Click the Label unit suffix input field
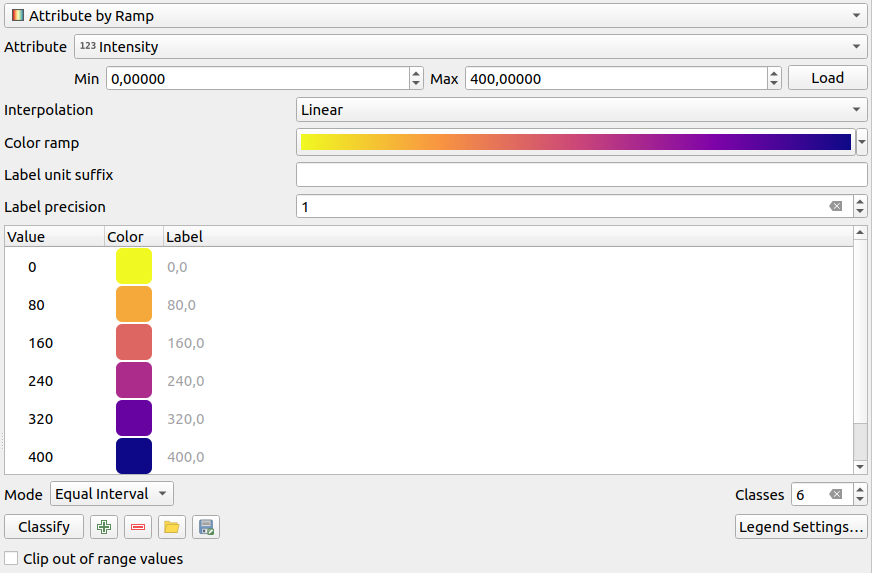The image size is (881, 573). point(581,175)
